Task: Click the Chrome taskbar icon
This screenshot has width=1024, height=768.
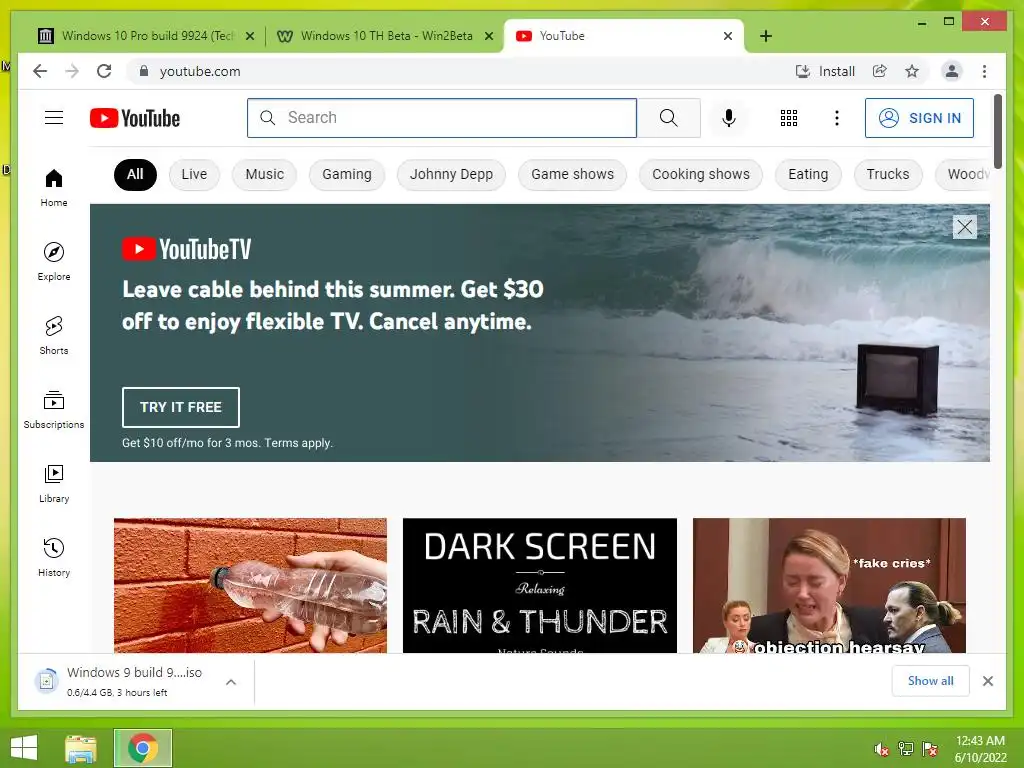Action: click(142, 748)
